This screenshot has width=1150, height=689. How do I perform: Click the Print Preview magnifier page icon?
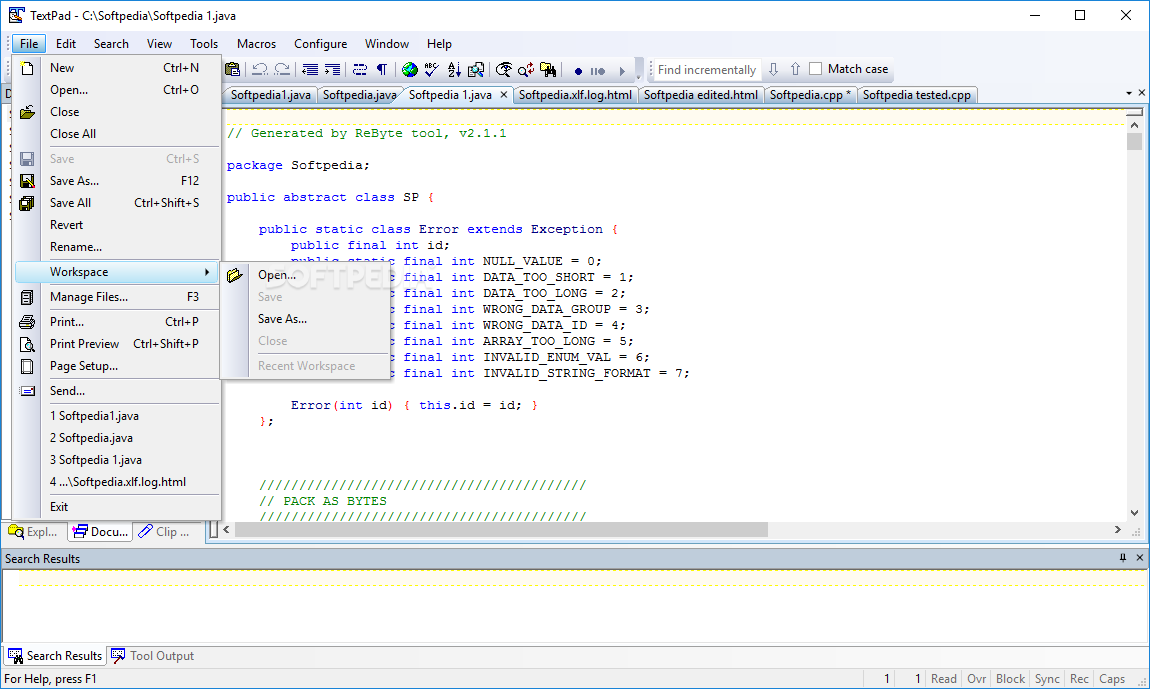[27, 344]
